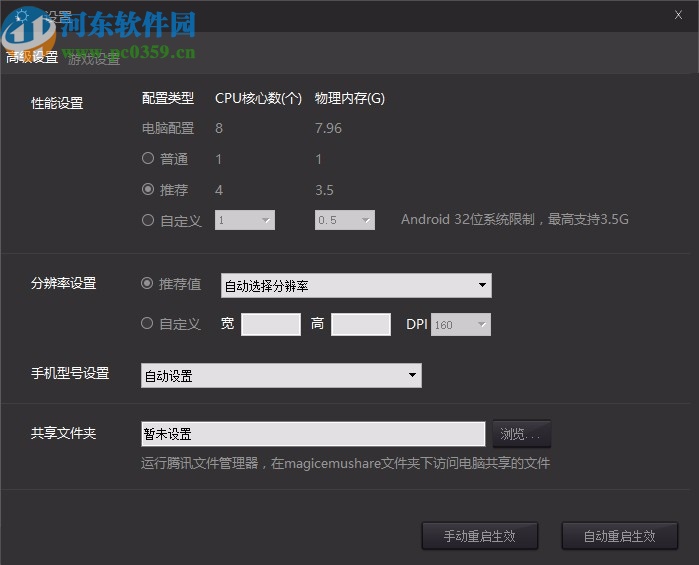This screenshot has height=565, width=699.
Task: Click the 手动重启生效 button
Action: click(x=480, y=536)
